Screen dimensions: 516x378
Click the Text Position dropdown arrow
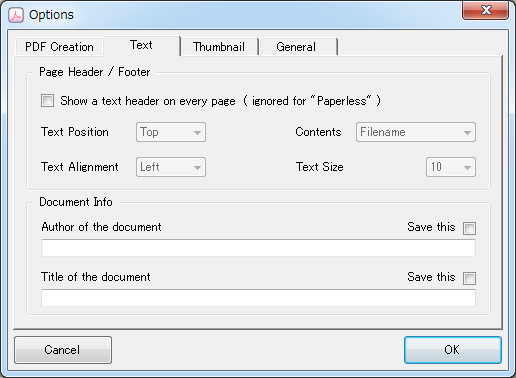pos(197,133)
